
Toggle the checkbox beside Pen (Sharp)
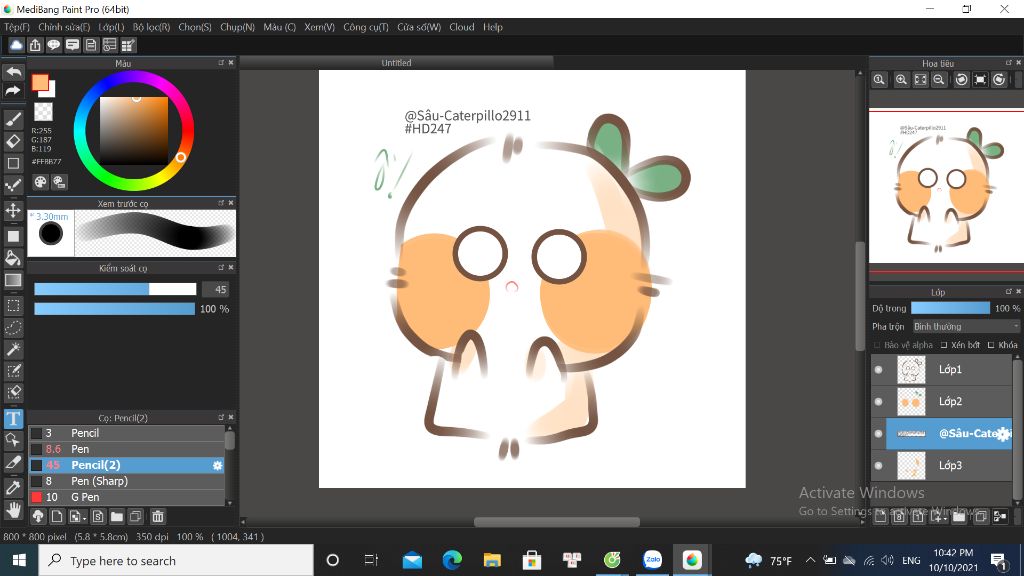pos(37,481)
